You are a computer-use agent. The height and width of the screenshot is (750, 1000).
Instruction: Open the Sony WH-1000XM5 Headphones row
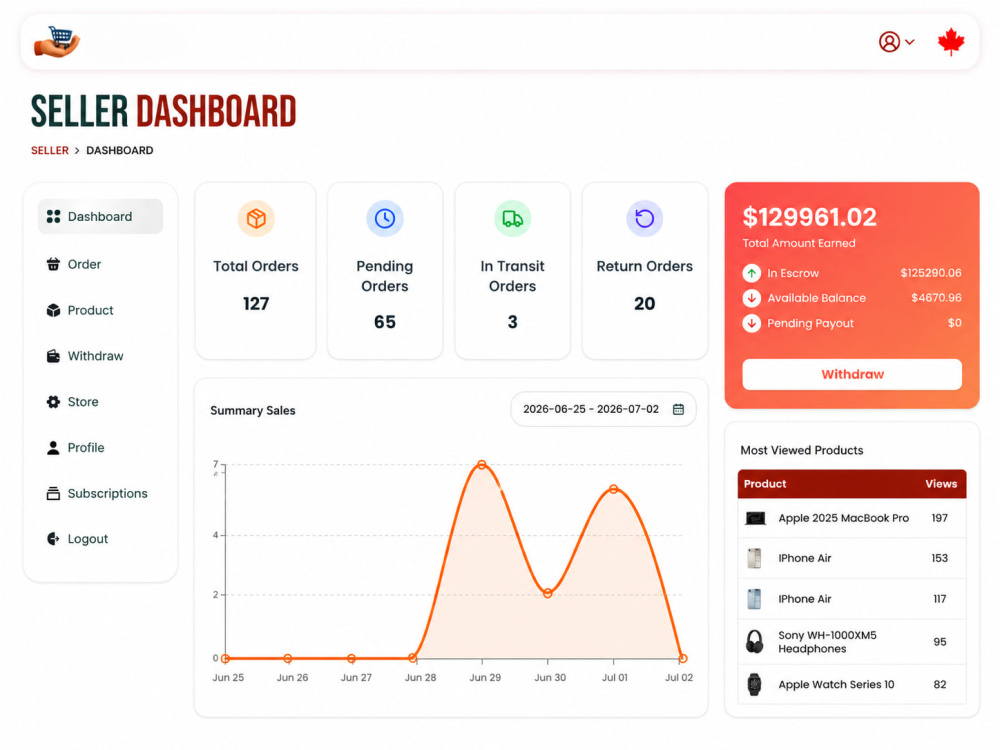852,642
